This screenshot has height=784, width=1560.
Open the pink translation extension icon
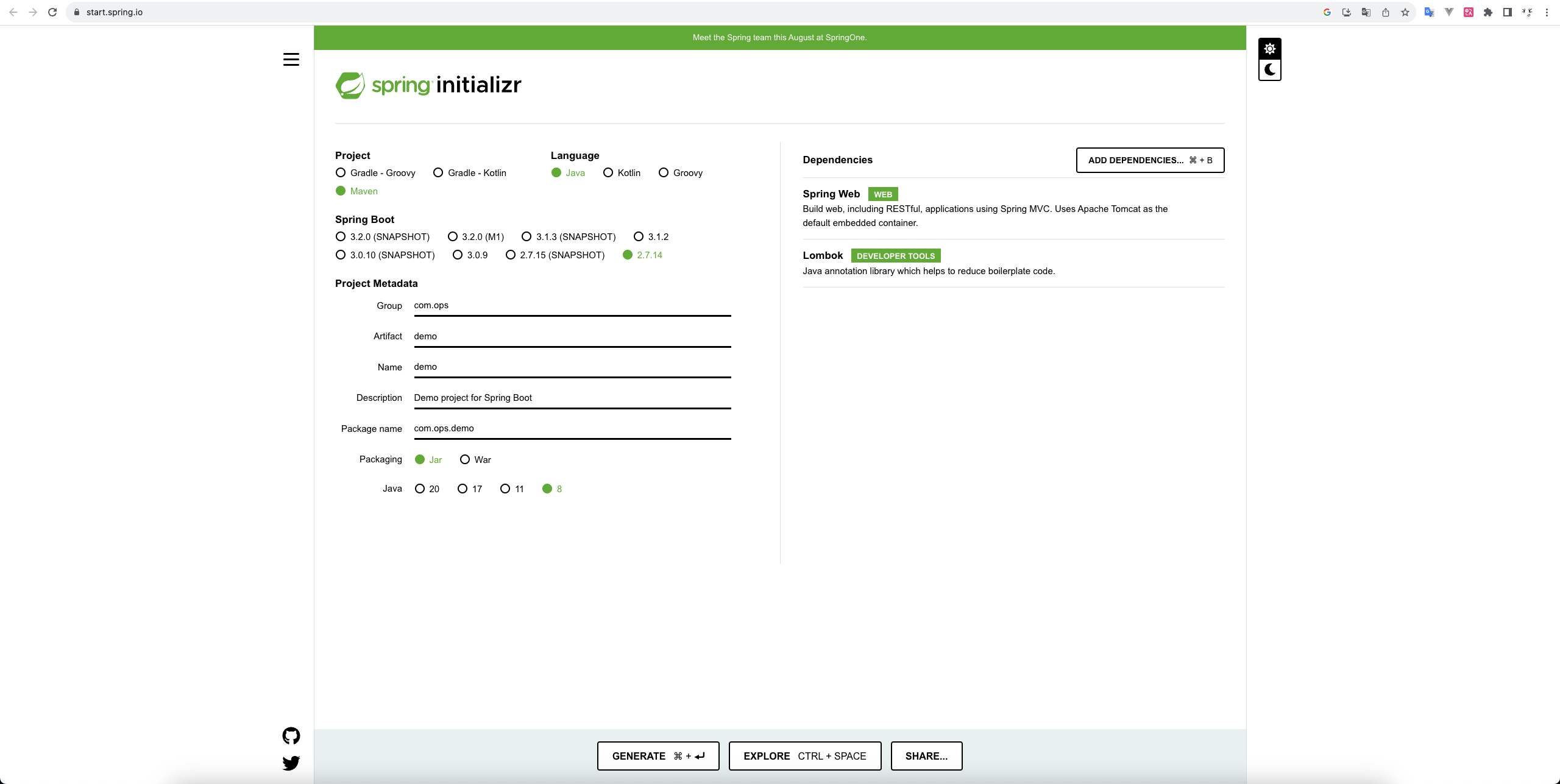point(1469,12)
